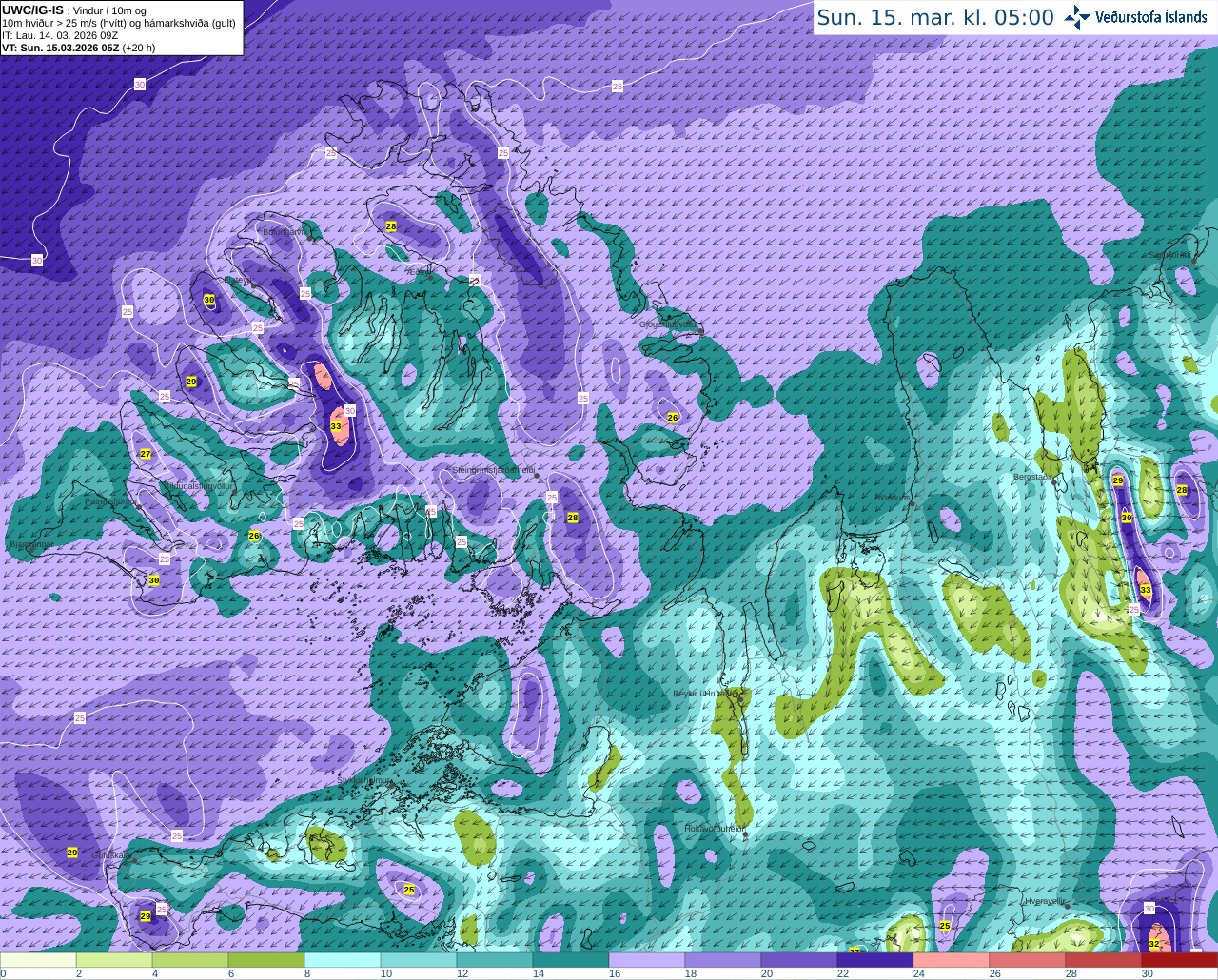
Task: Click the 30 gust marker west of Flatey
Action: (x=209, y=300)
